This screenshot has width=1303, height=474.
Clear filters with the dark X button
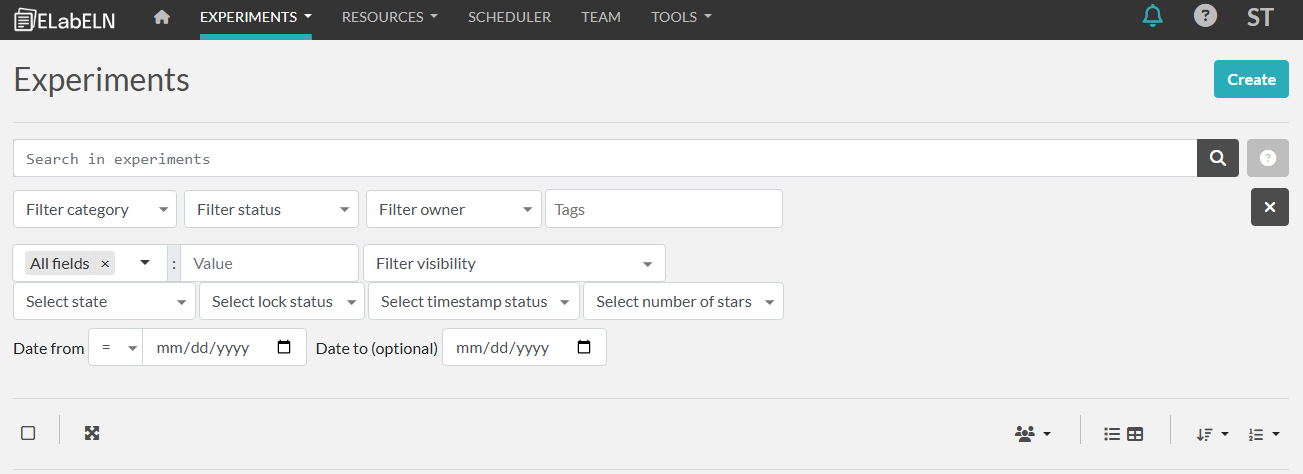tap(1269, 207)
